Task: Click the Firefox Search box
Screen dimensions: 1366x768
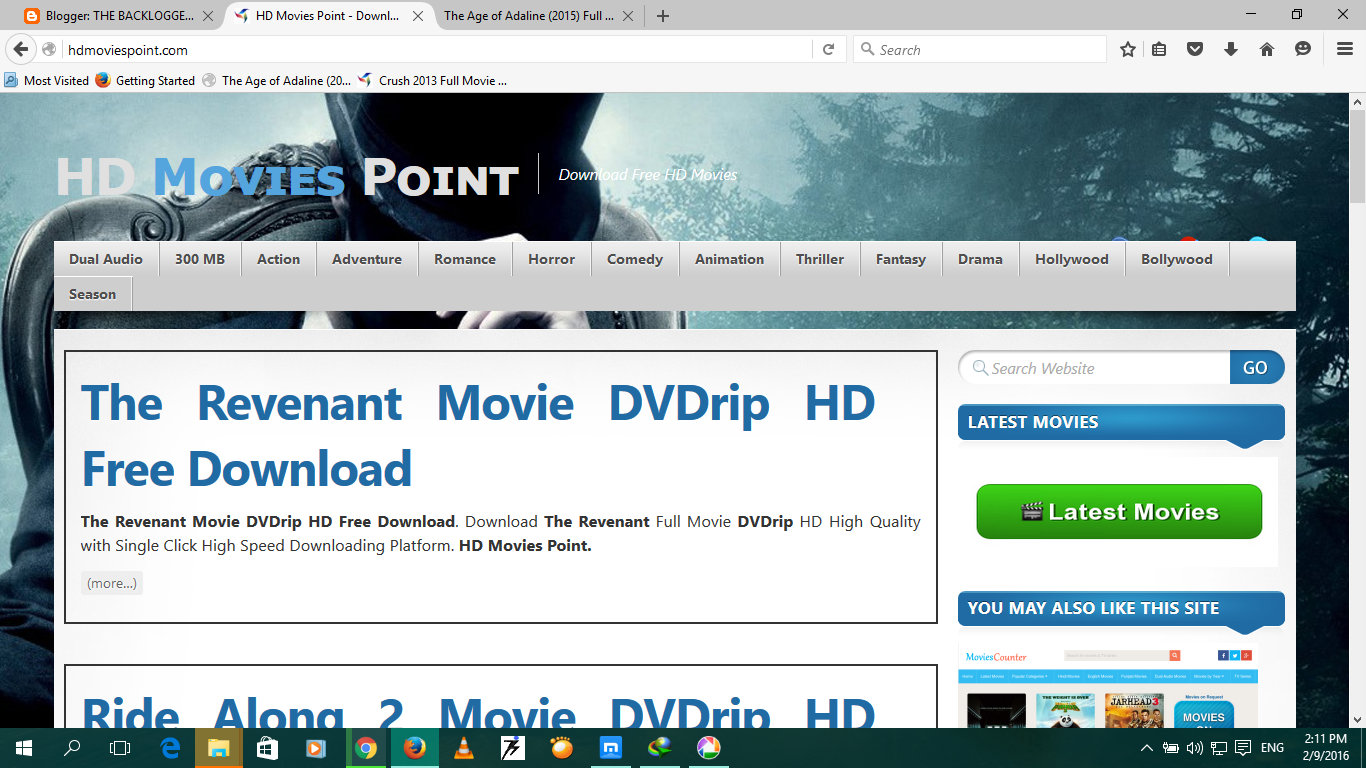Action: coord(980,49)
